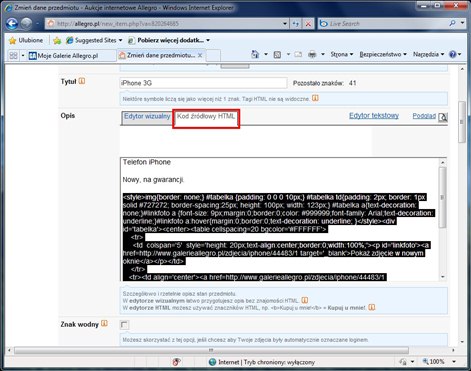The width and height of the screenshot is (471, 371).
Task: Click the Home page icon
Action: point(255,54)
